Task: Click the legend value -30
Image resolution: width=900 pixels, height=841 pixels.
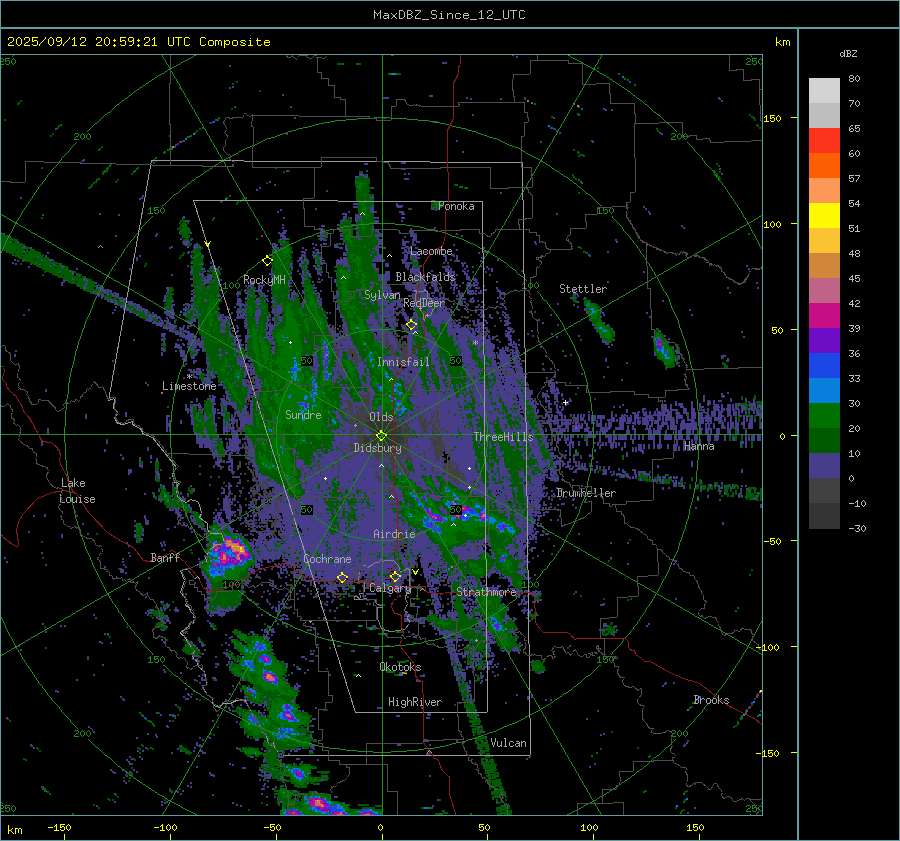Action: pyautogui.click(x=857, y=528)
